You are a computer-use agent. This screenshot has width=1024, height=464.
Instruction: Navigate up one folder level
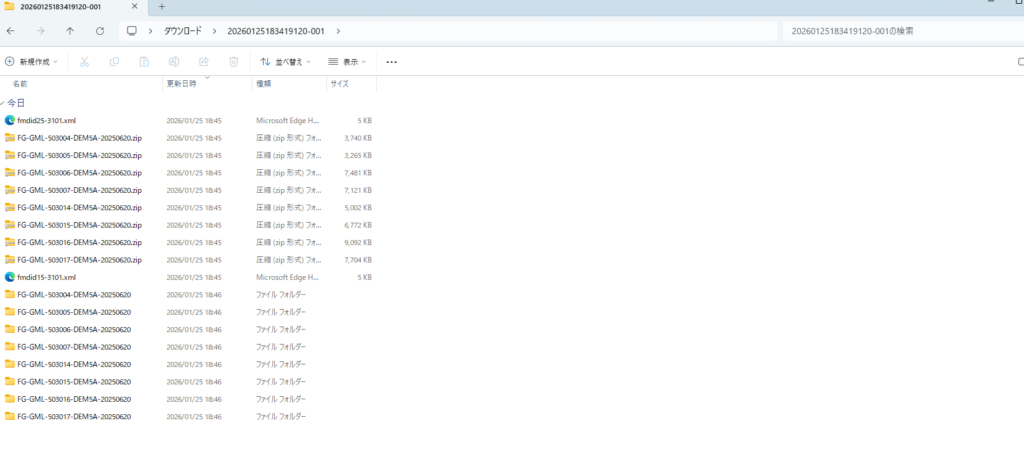point(69,31)
